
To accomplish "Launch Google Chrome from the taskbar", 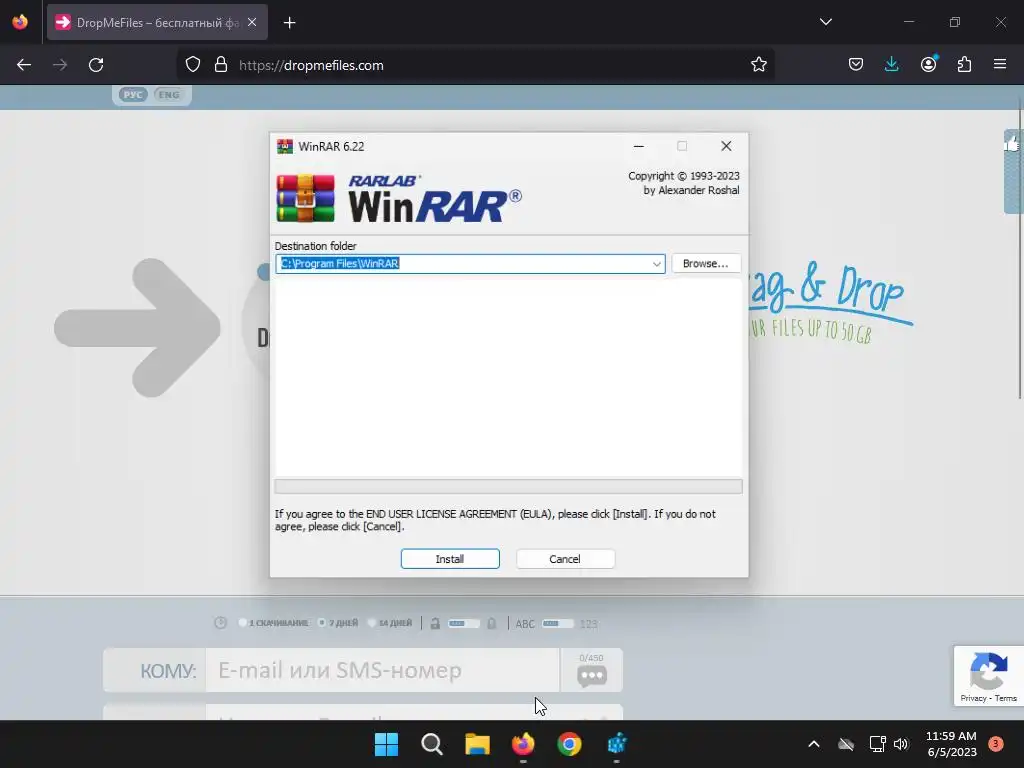I will (569, 744).
